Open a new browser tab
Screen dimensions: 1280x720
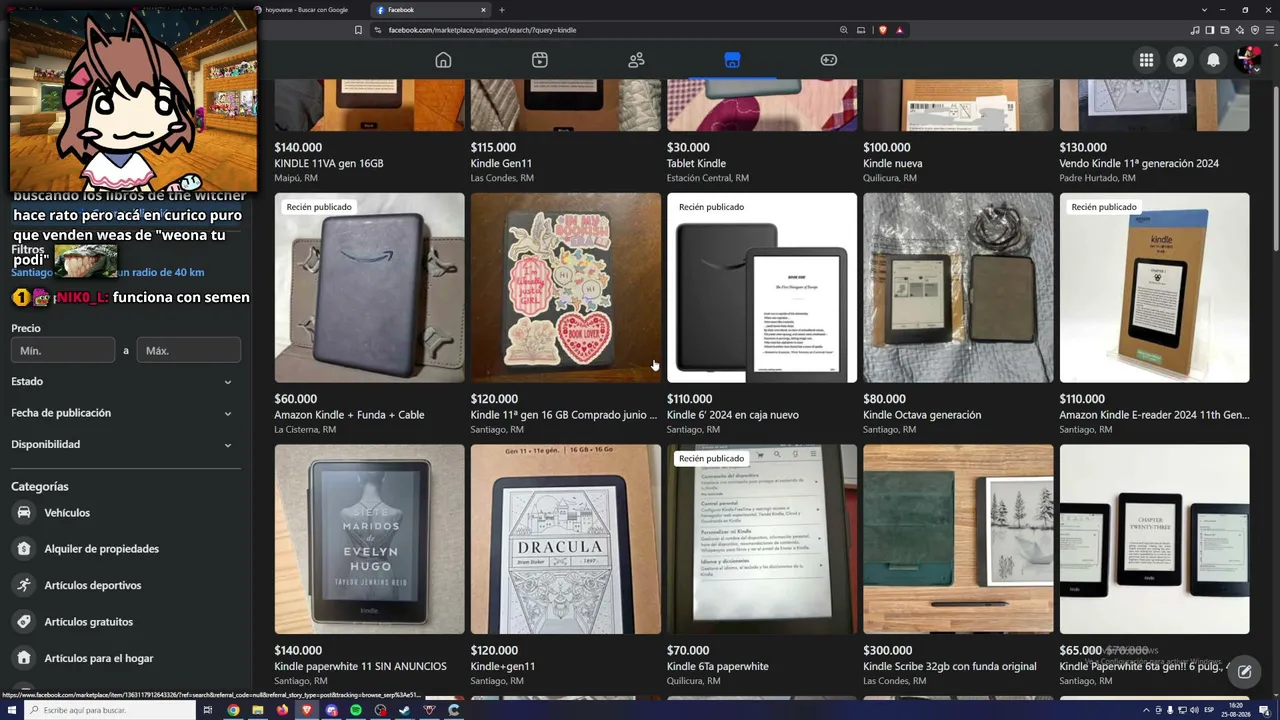click(502, 10)
